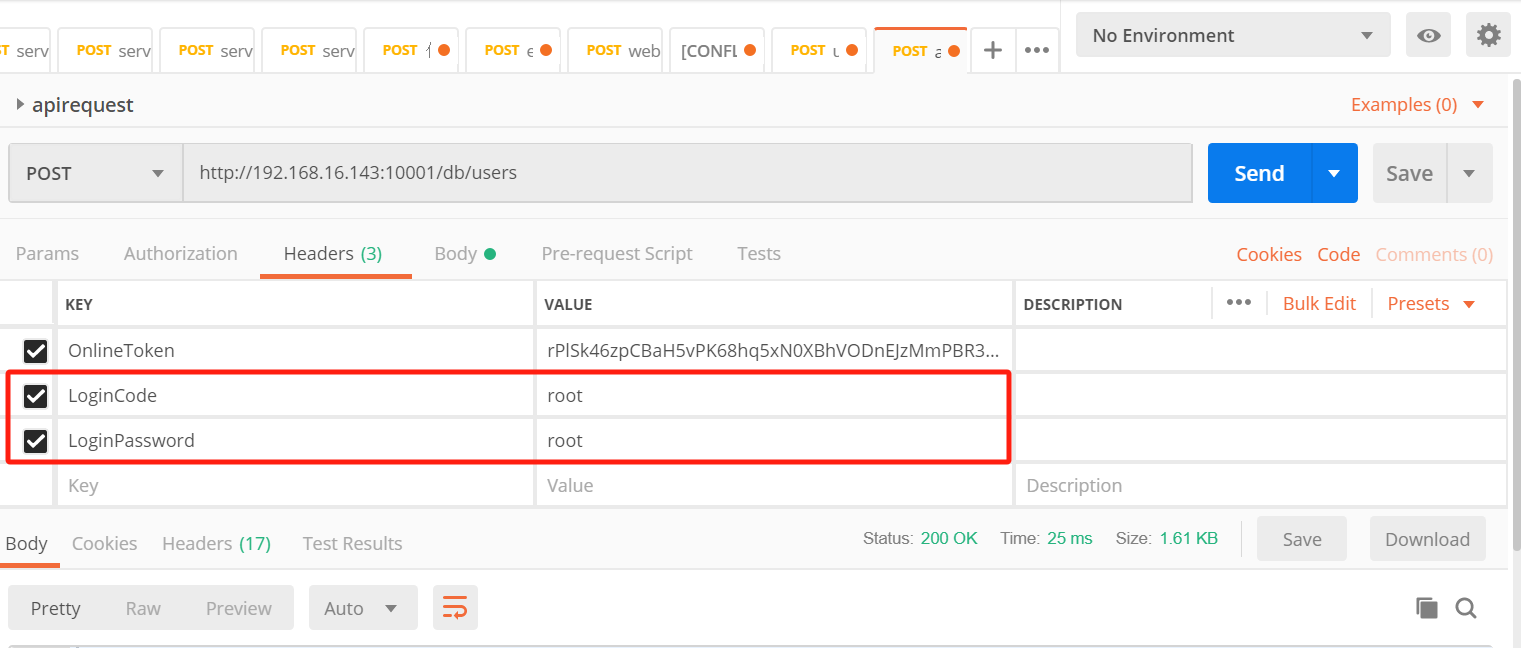Image resolution: width=1521 pixels, height=648 pixels.
Task: Open a new request tab with plus icon
Action: tap(993, 50)
